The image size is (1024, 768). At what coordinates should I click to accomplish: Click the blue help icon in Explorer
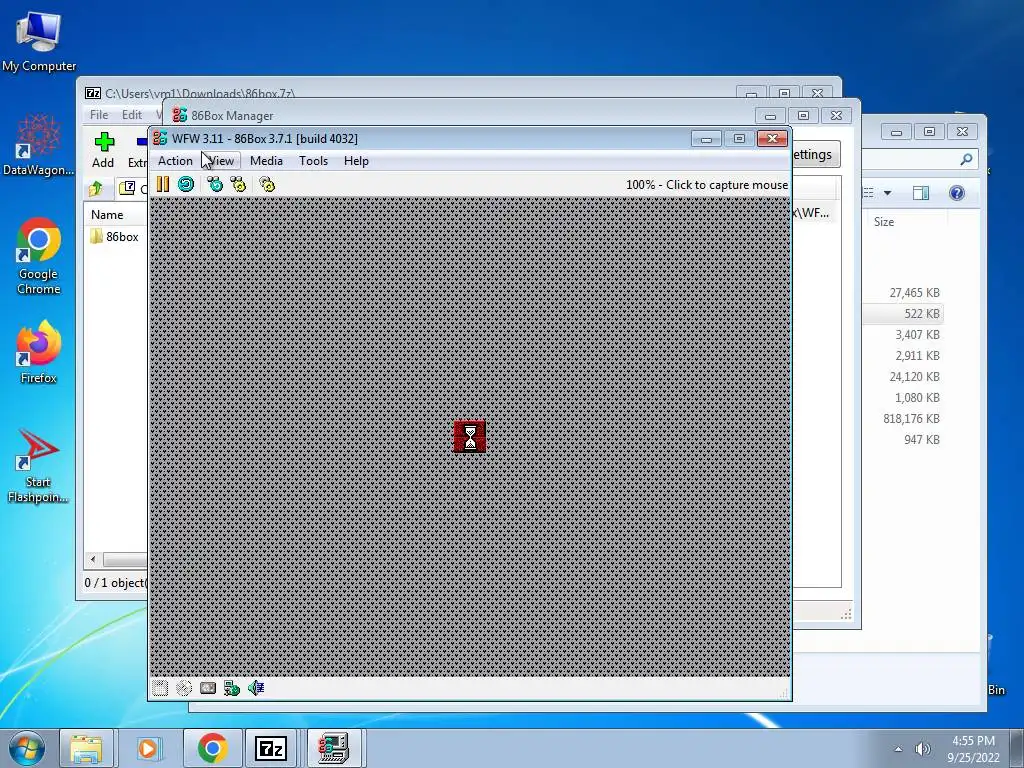(957, 193)
